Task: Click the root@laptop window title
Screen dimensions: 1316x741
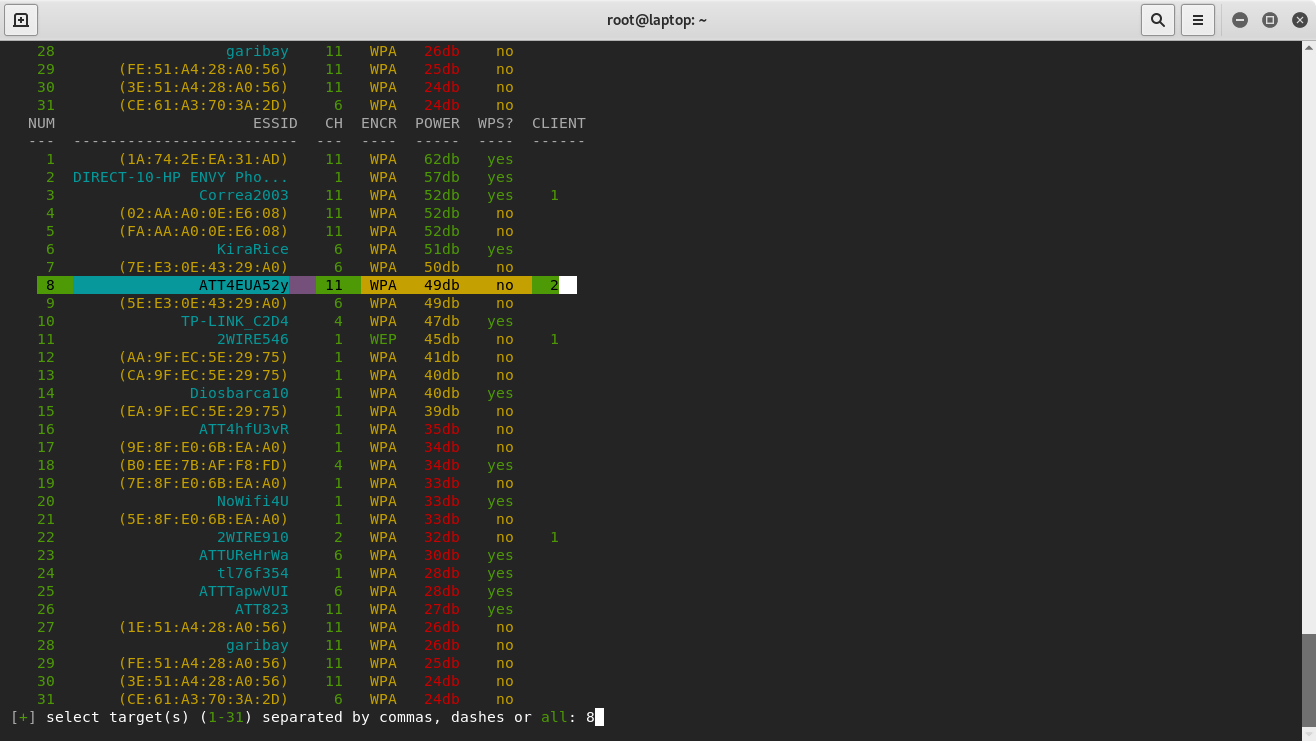Action: (657, 20)
